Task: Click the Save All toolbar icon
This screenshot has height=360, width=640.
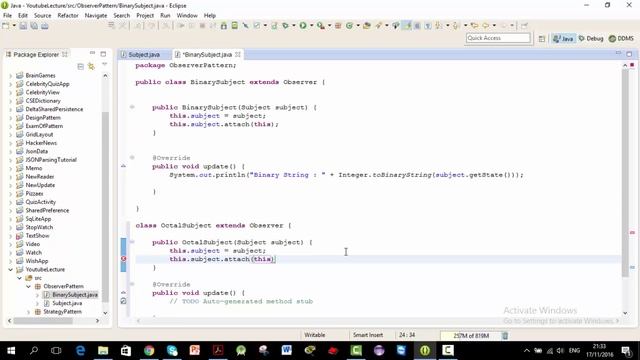Action: (34, 26)
